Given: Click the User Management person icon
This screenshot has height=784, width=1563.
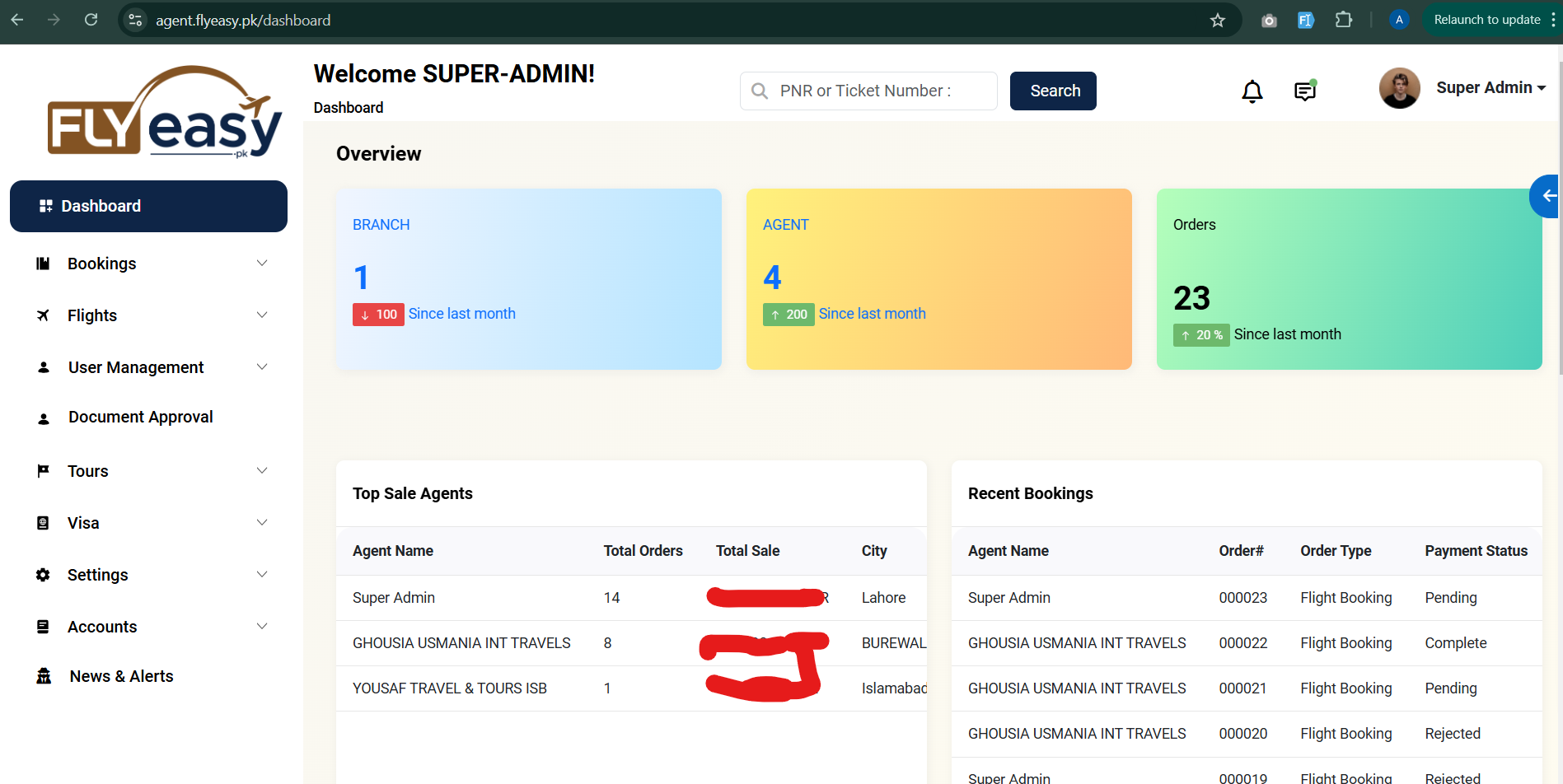Looking at the screenshot, I should (44, 367).
